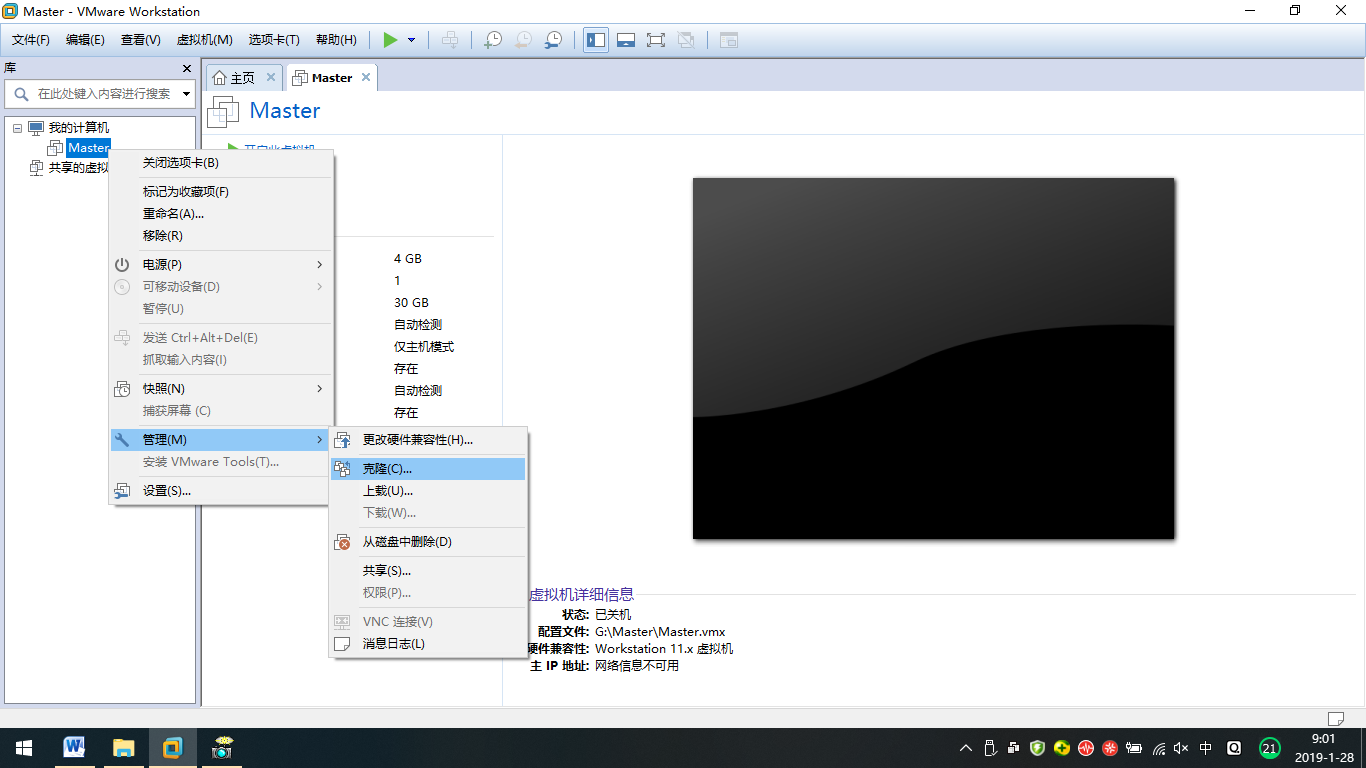
Task: Select the Master VM in library tree
Action: coord(88,148)
